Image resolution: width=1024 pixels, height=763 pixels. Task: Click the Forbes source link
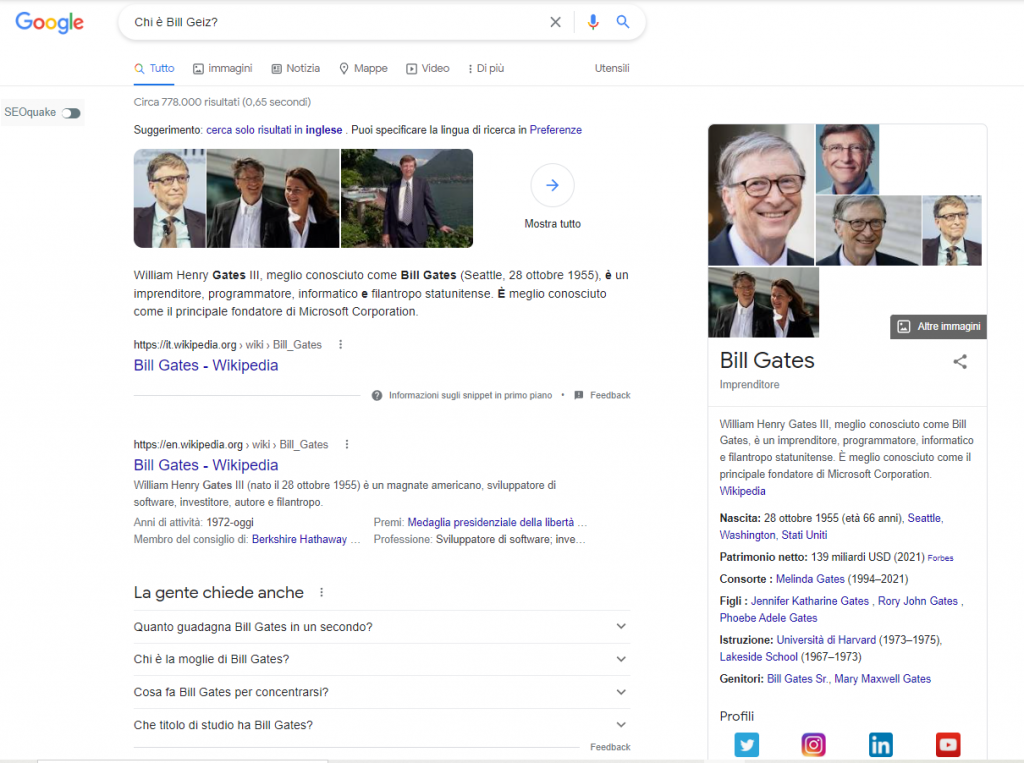940,558
